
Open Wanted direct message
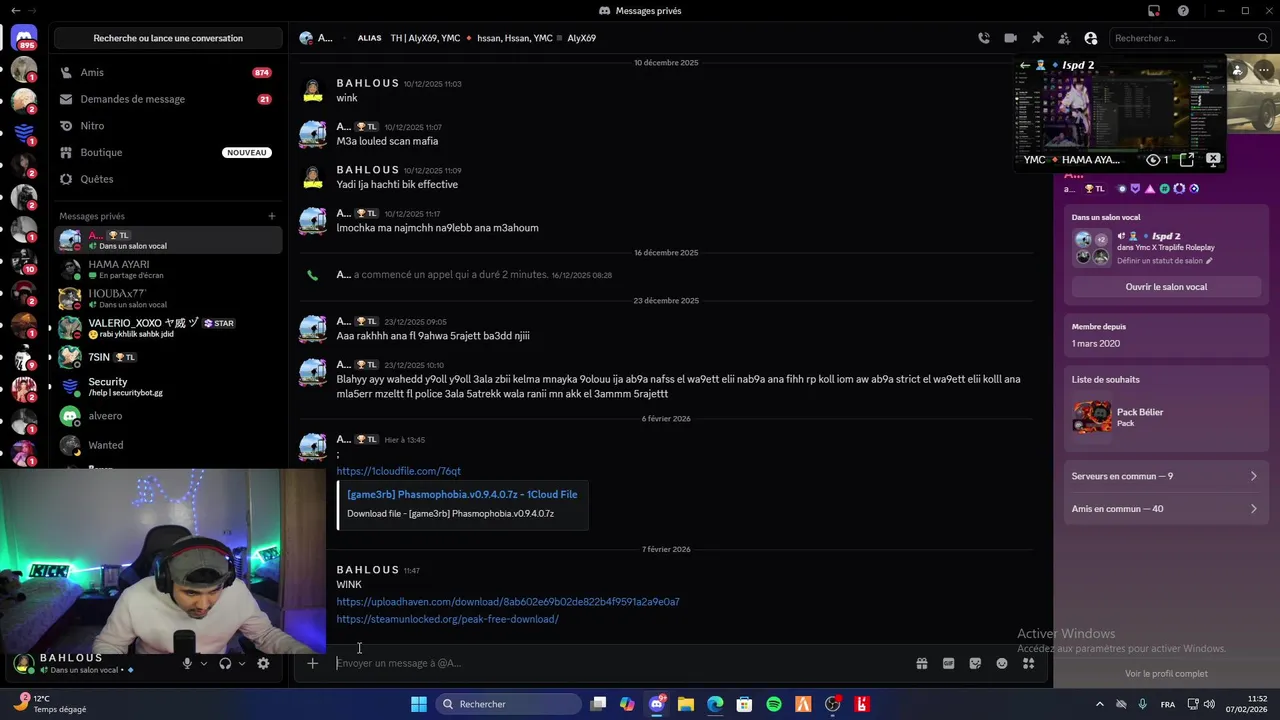click(x=168, y=445)
